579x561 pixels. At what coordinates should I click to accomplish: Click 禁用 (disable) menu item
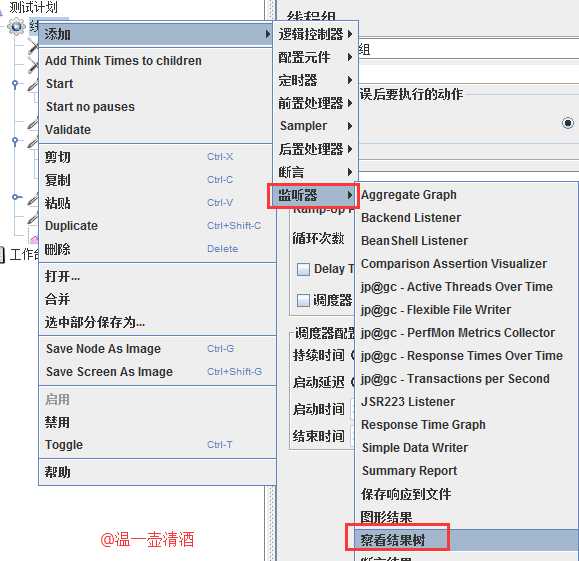coord(157,422)
